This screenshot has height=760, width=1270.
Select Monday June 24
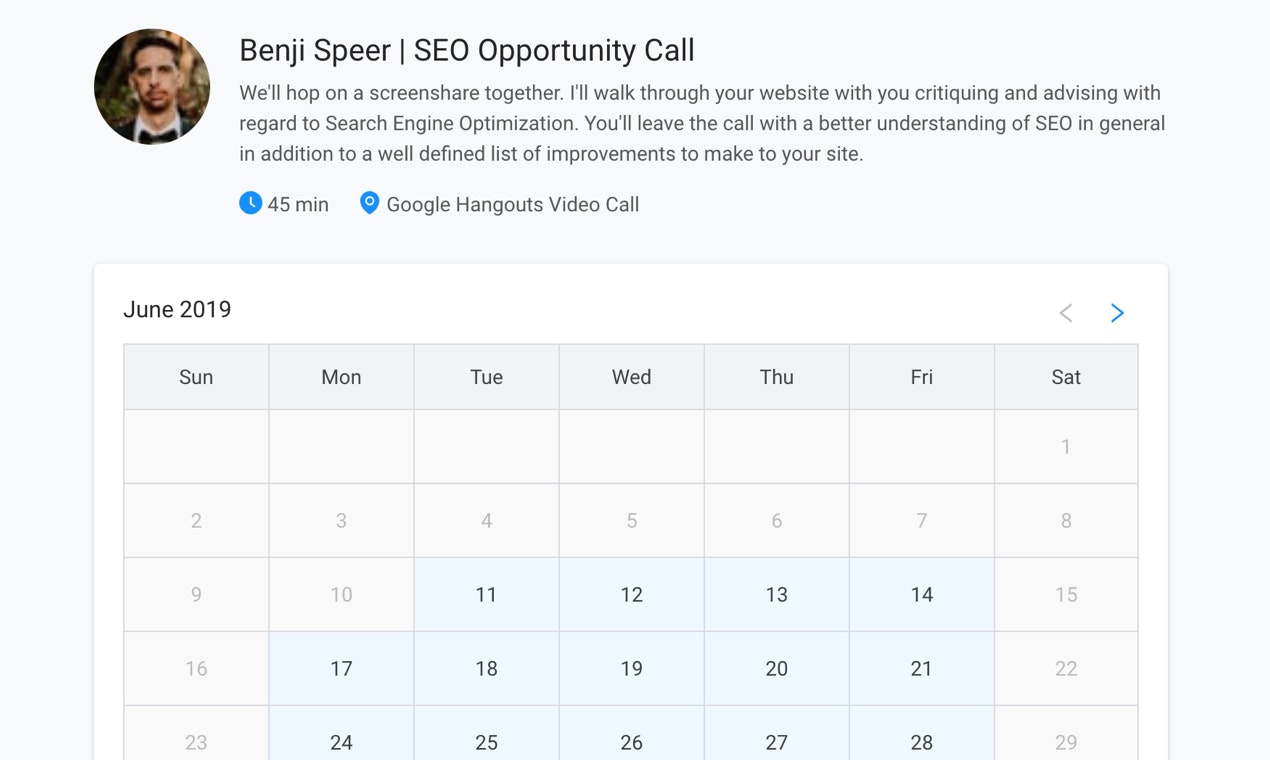click(341, 742)
